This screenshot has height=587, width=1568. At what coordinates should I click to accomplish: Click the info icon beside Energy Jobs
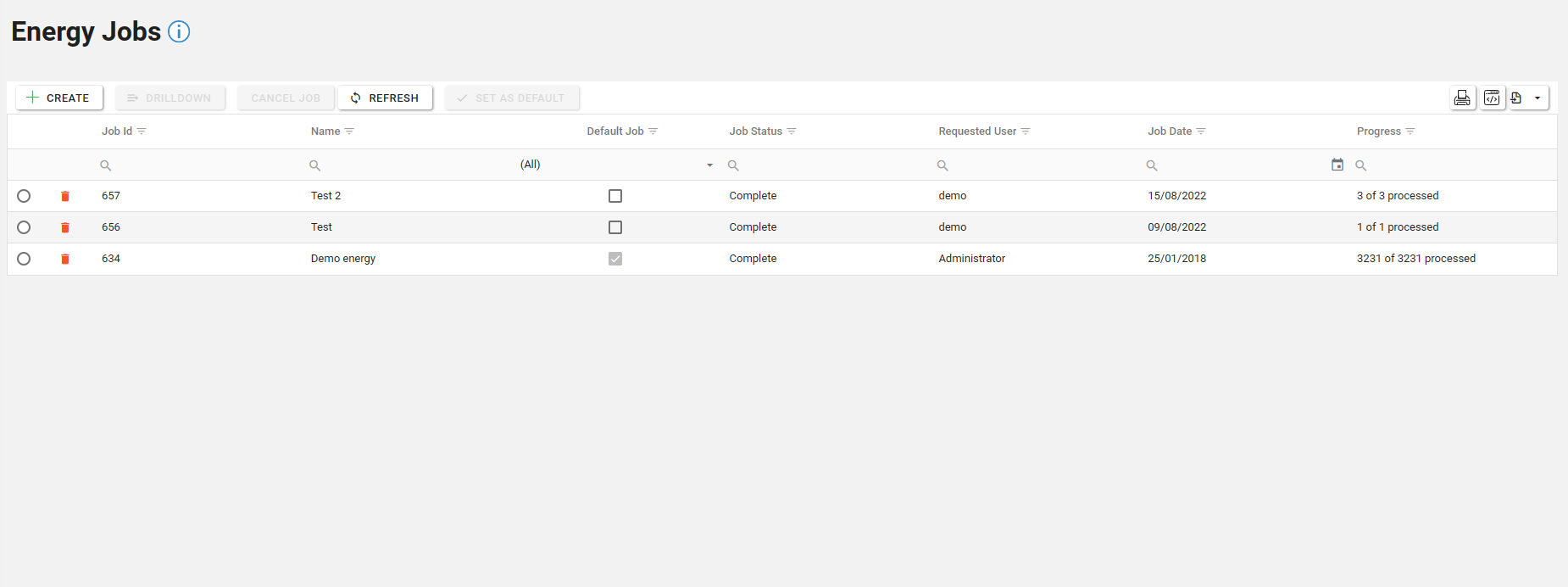point(179,31)
